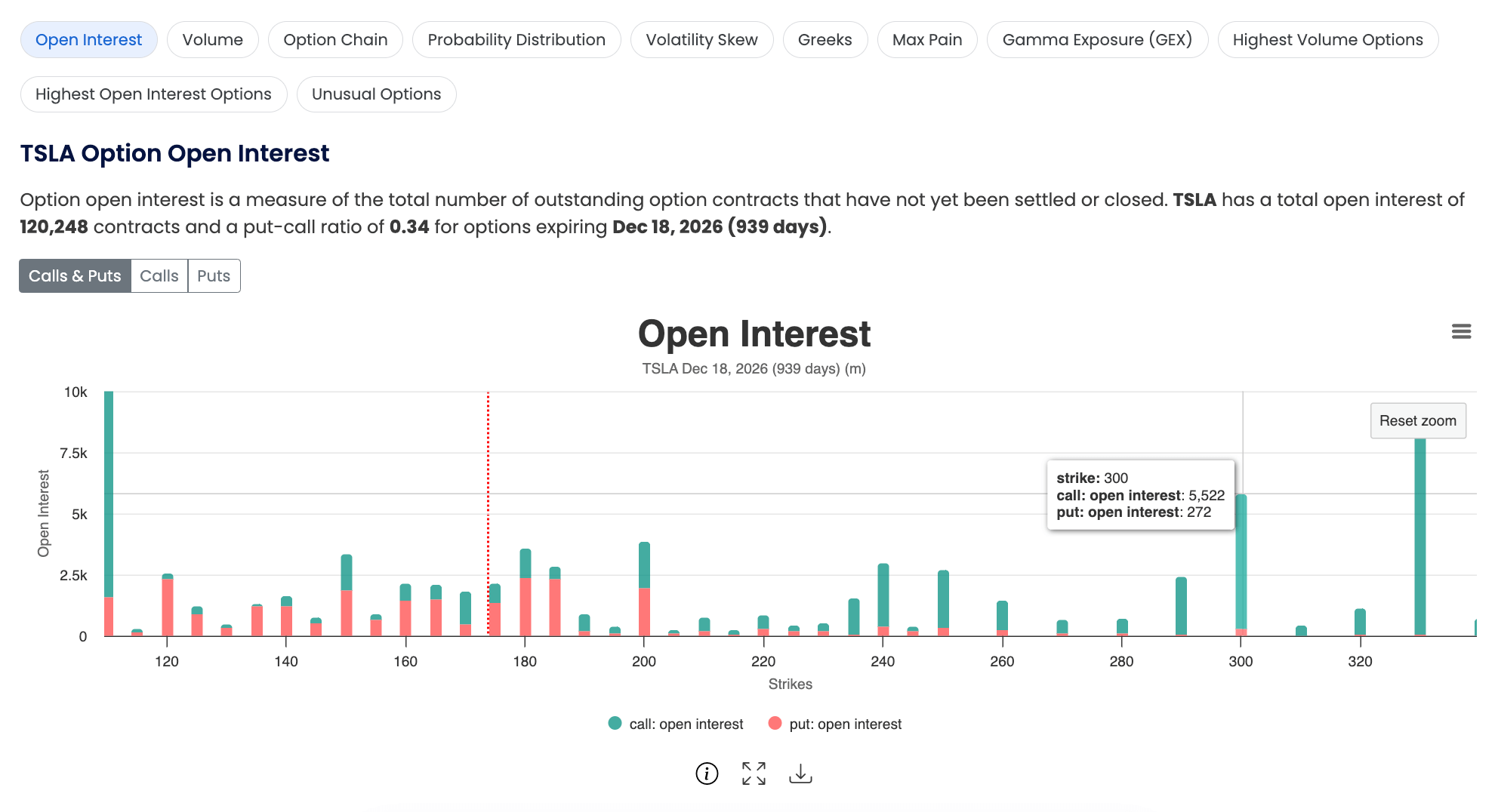Viewport: 1498px width, 812px height.
Task: Click the chart info icon
Action: 707,774
